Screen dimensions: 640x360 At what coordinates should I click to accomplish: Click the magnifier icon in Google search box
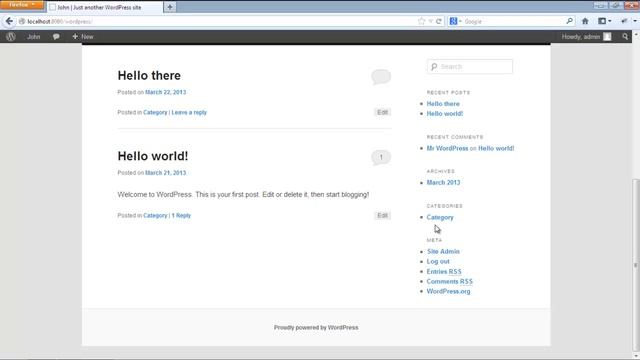569,21
